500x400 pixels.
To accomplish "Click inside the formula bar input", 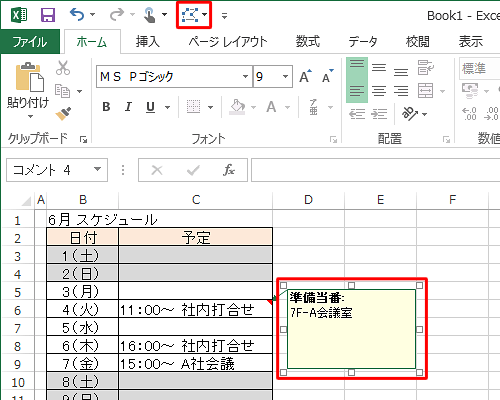I will coord(375,170).
